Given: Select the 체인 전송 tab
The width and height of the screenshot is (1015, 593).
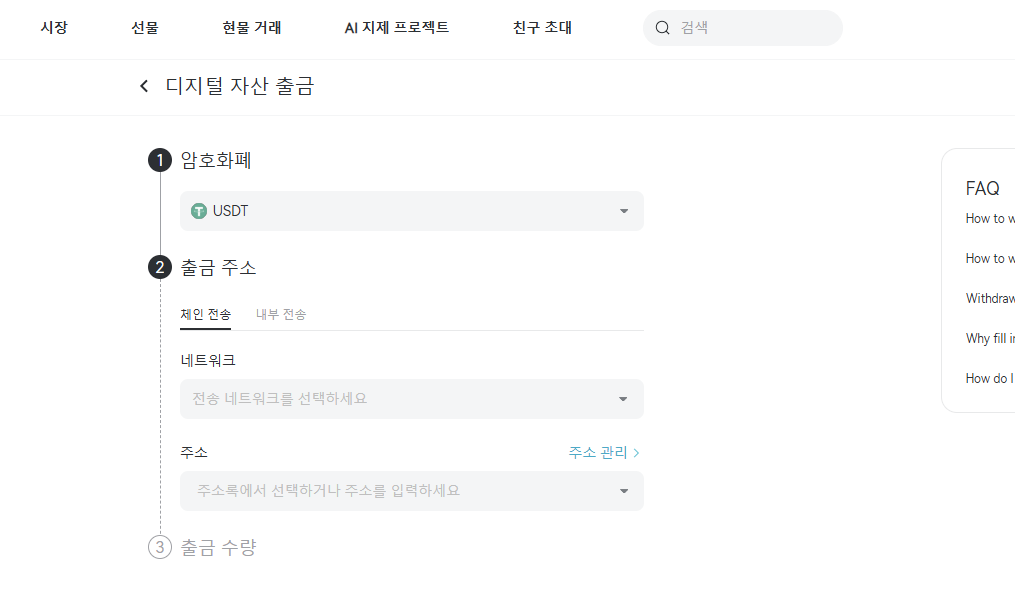Looking at the screenshot, I should click(x=205, y=314).
